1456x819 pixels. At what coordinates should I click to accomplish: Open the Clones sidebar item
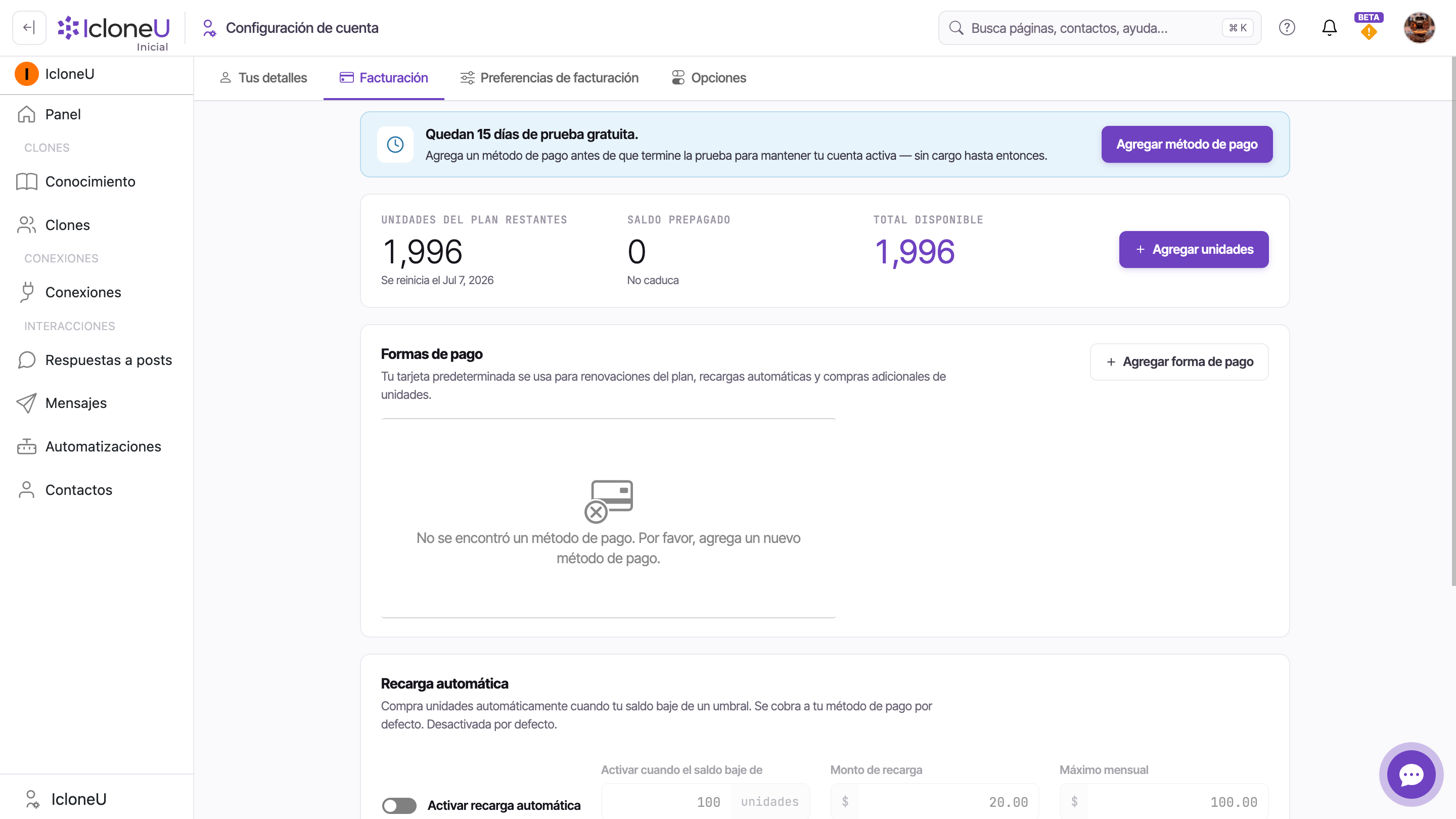(97, 225)
